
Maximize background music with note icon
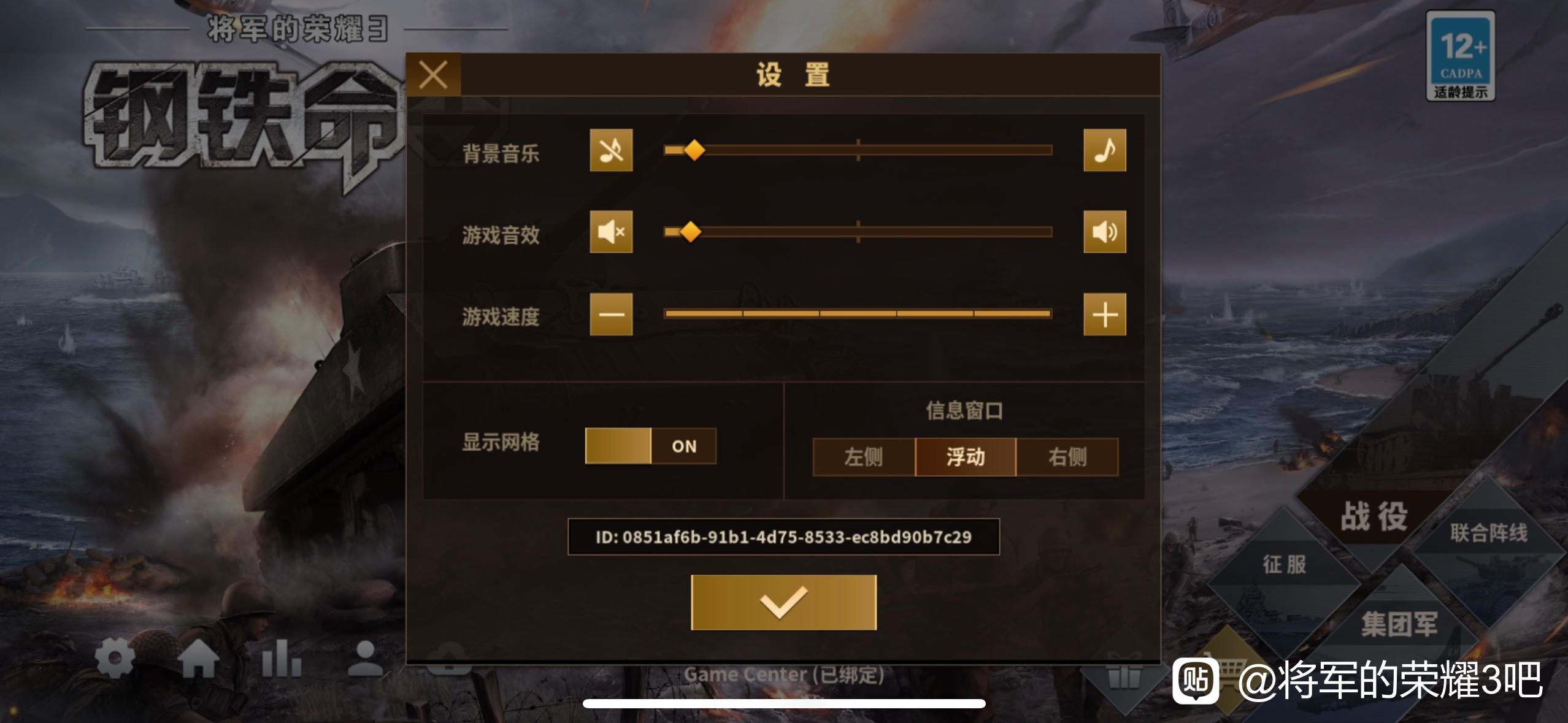pyautogui.click(x=1105, y=150)
